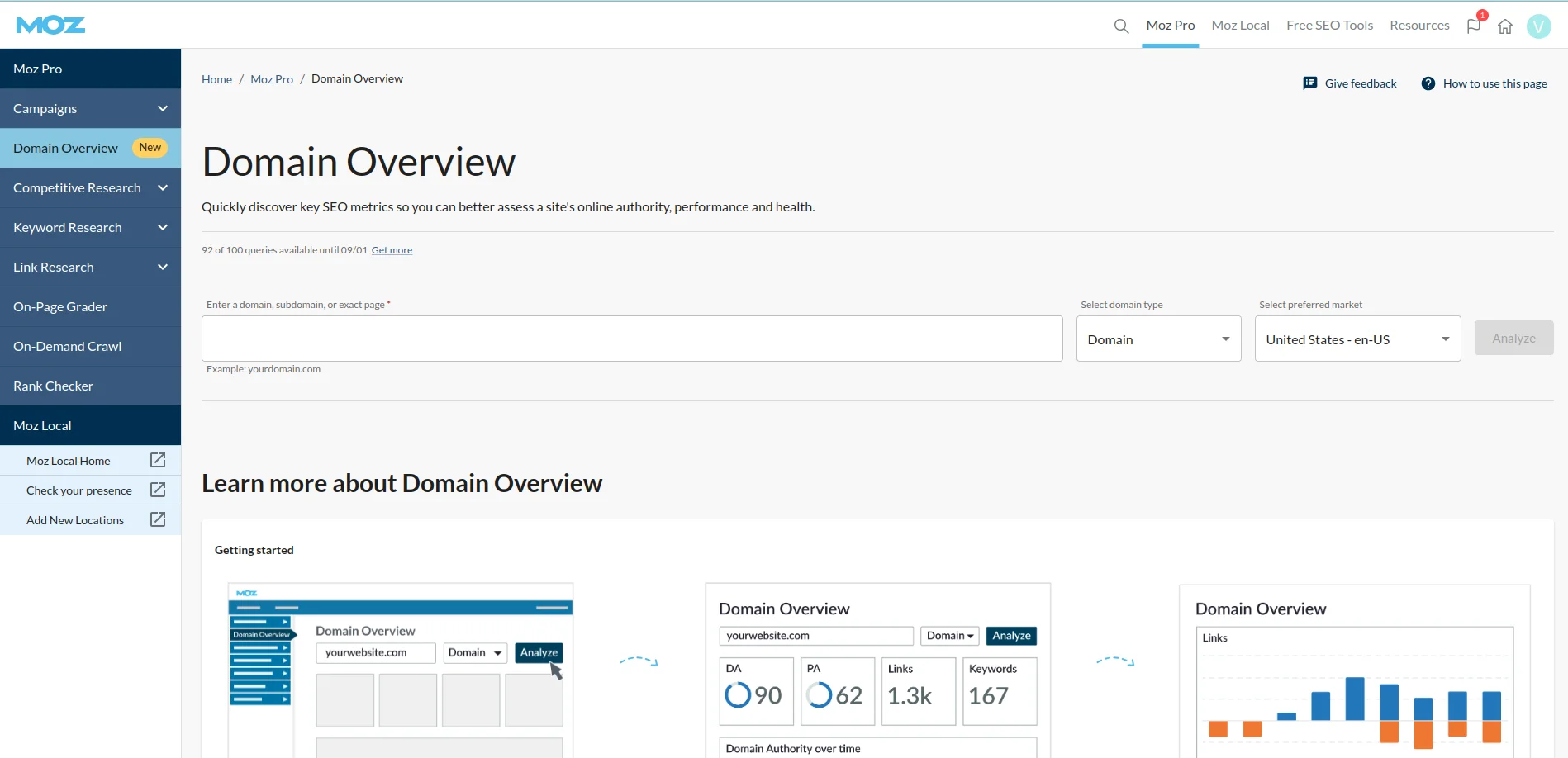Click the Domain Overview metrics illustration
This screenshot has height=758, width=1568.
click(877, 670)
